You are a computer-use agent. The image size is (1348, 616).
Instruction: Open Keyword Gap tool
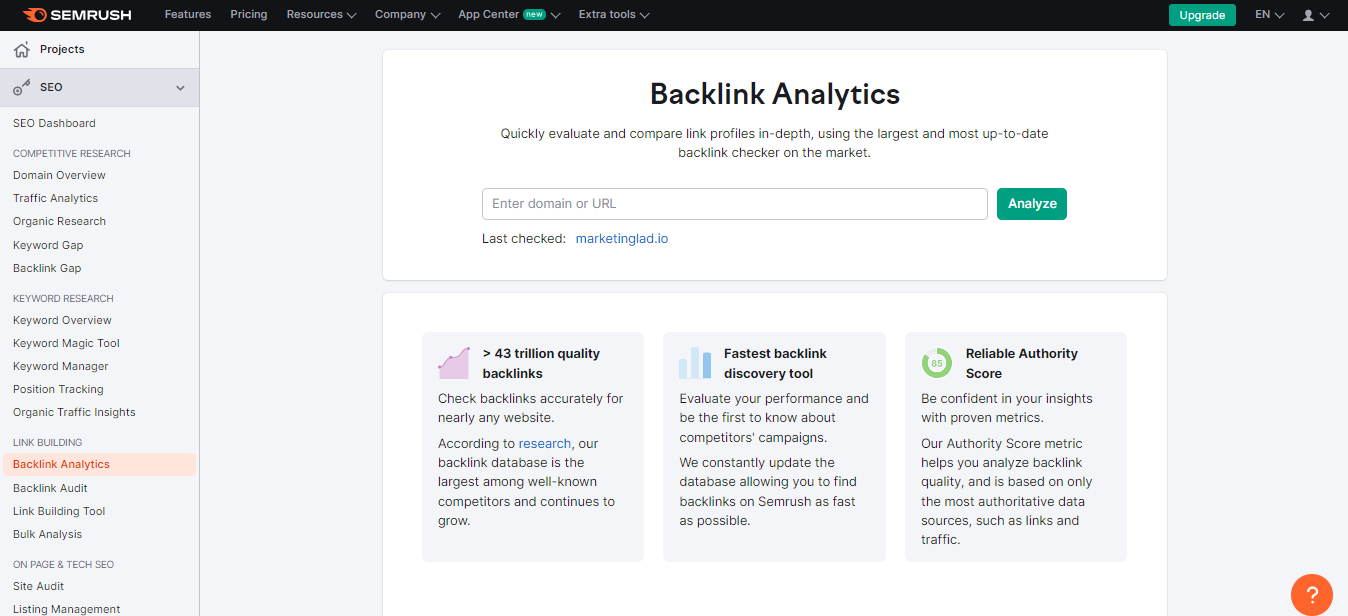pos(48,245)
